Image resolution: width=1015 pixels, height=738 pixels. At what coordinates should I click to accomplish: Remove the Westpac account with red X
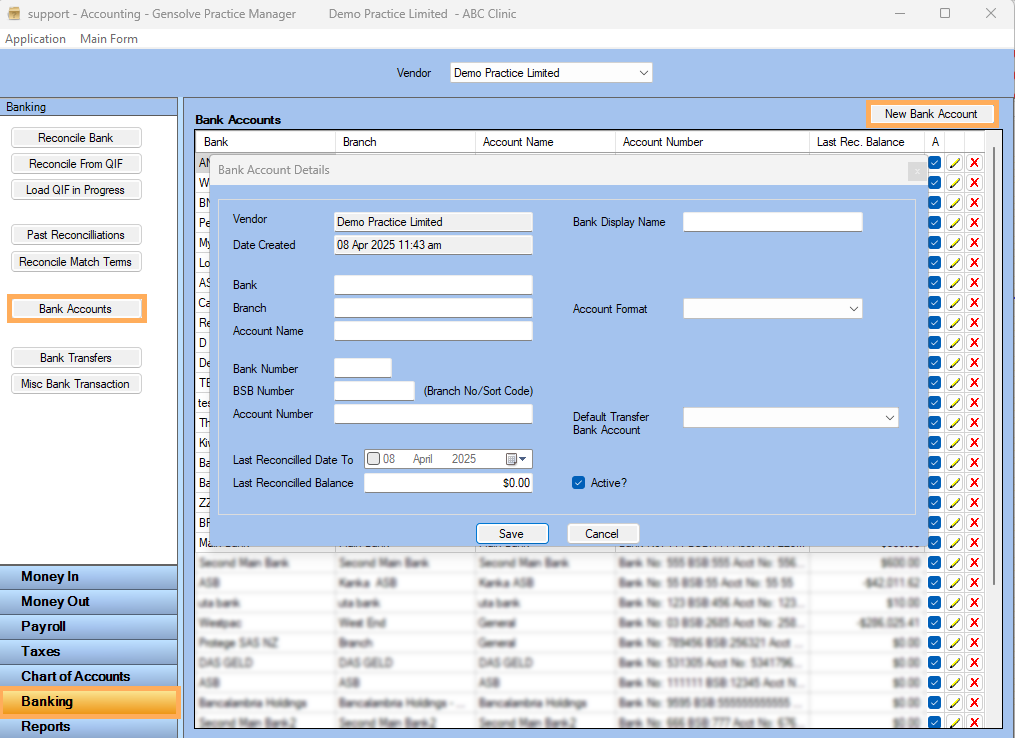pyautogui.click(x=974, y=623)
